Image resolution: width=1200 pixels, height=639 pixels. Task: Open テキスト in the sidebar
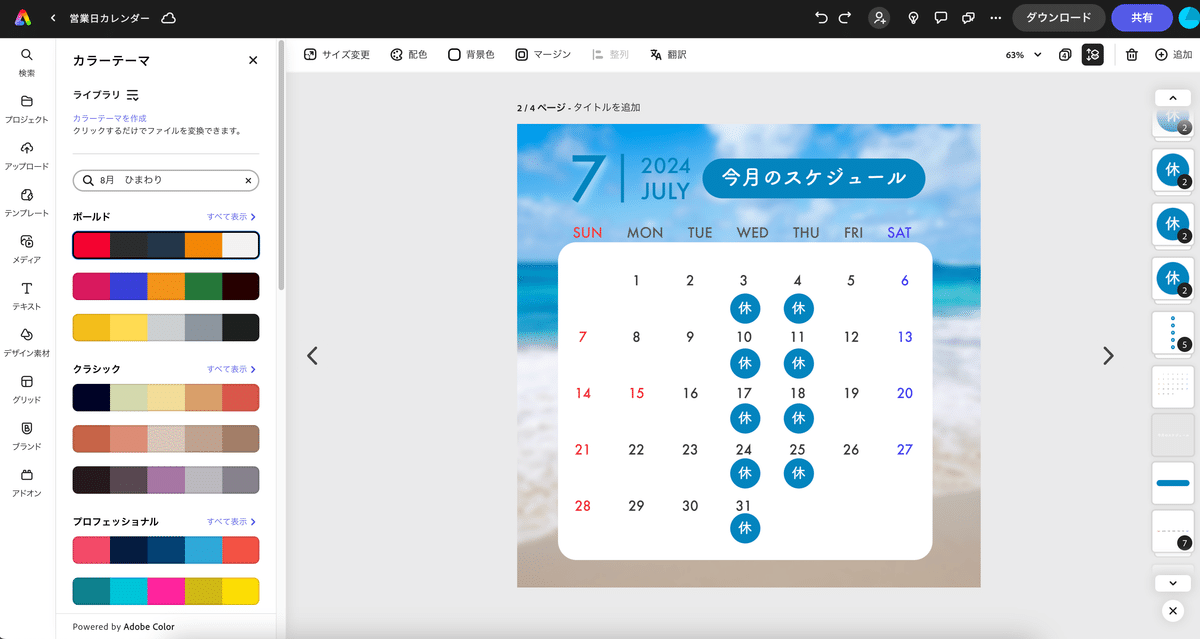27,295
